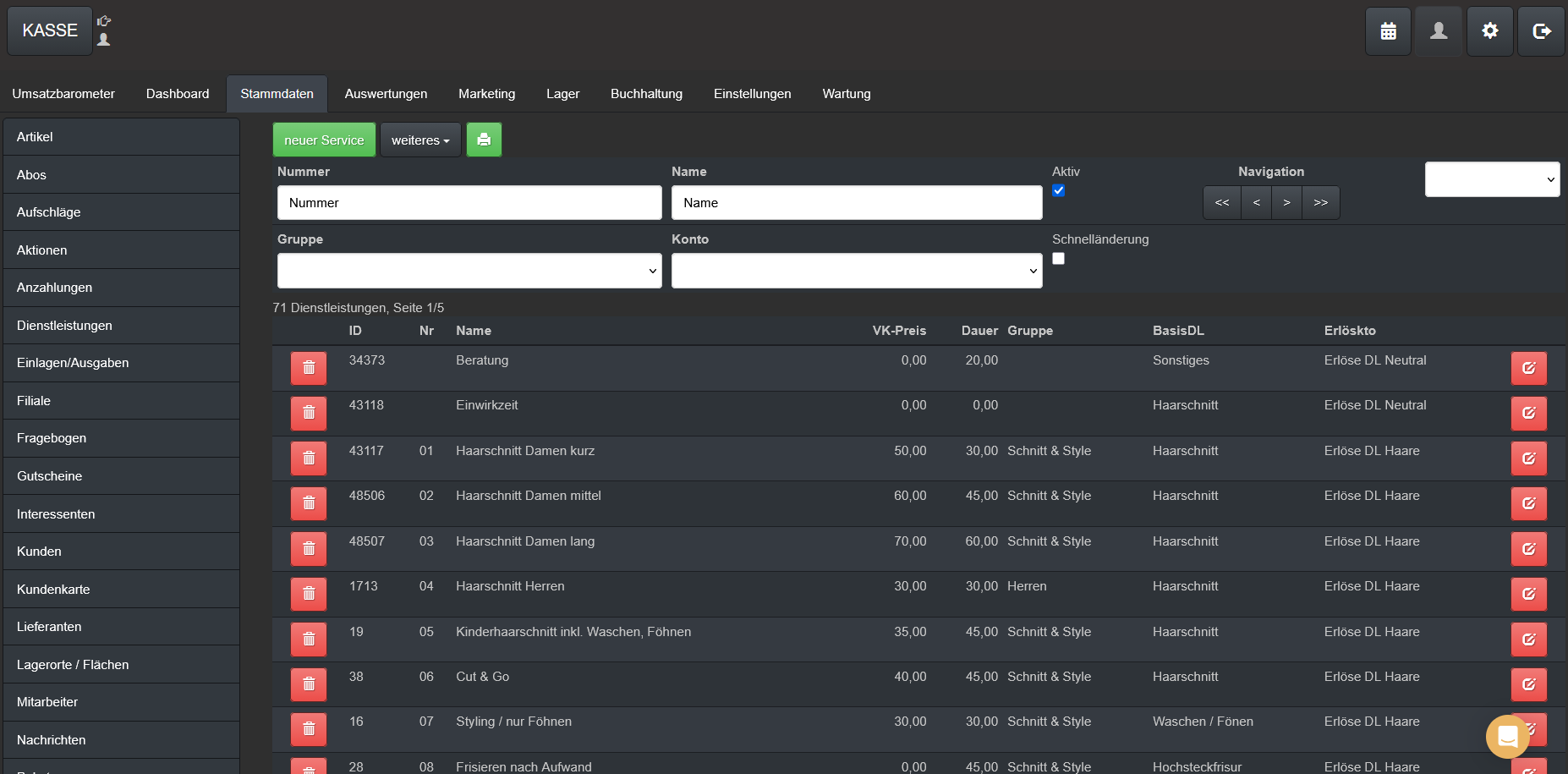Click into the Nummer input field
Viewport: 1568px width, 774px height.
[x=469, y=203]
